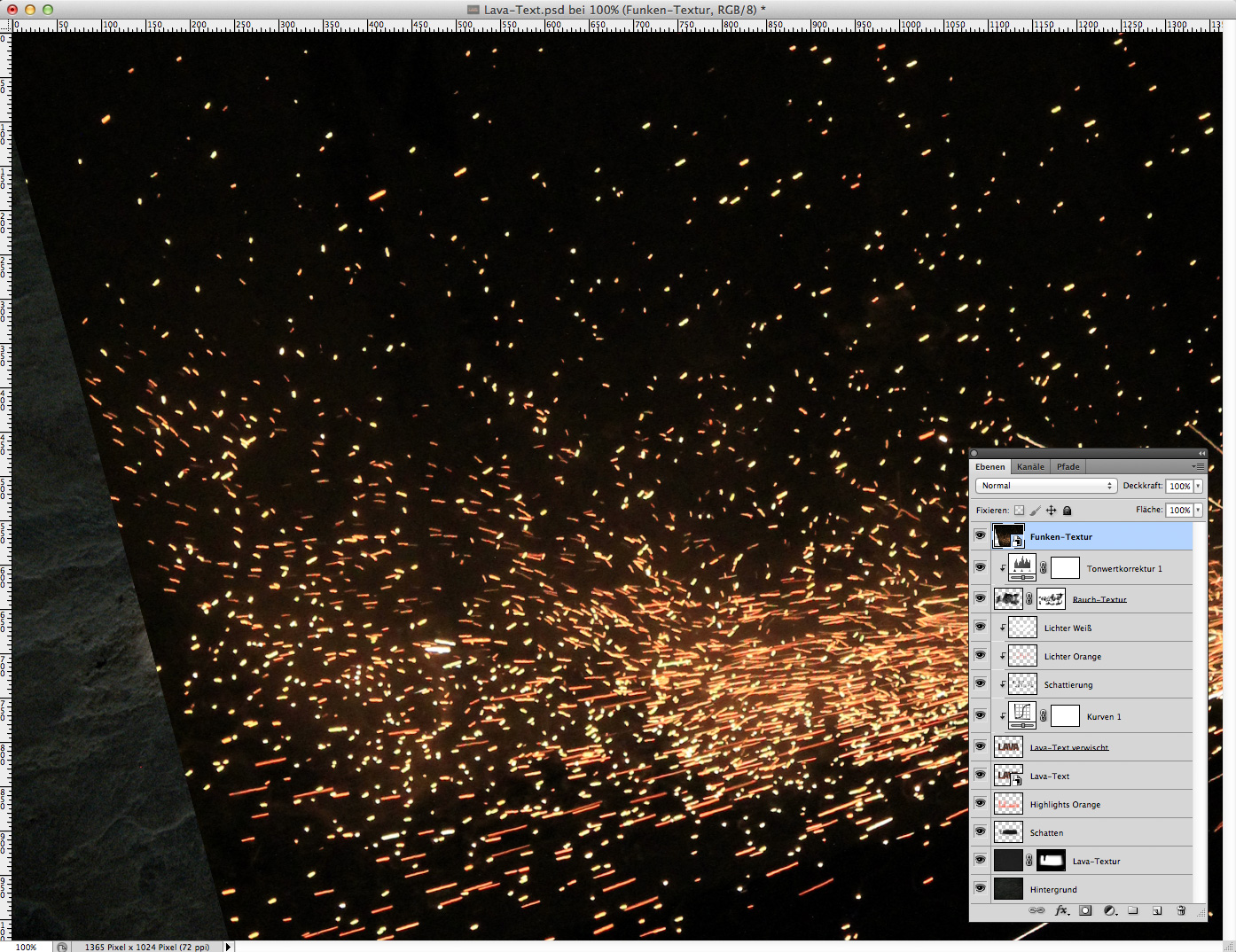This screenshot has height=952, width=1236.
Task: Open the layer style (fx) menu
Action: pos(1062,910)
